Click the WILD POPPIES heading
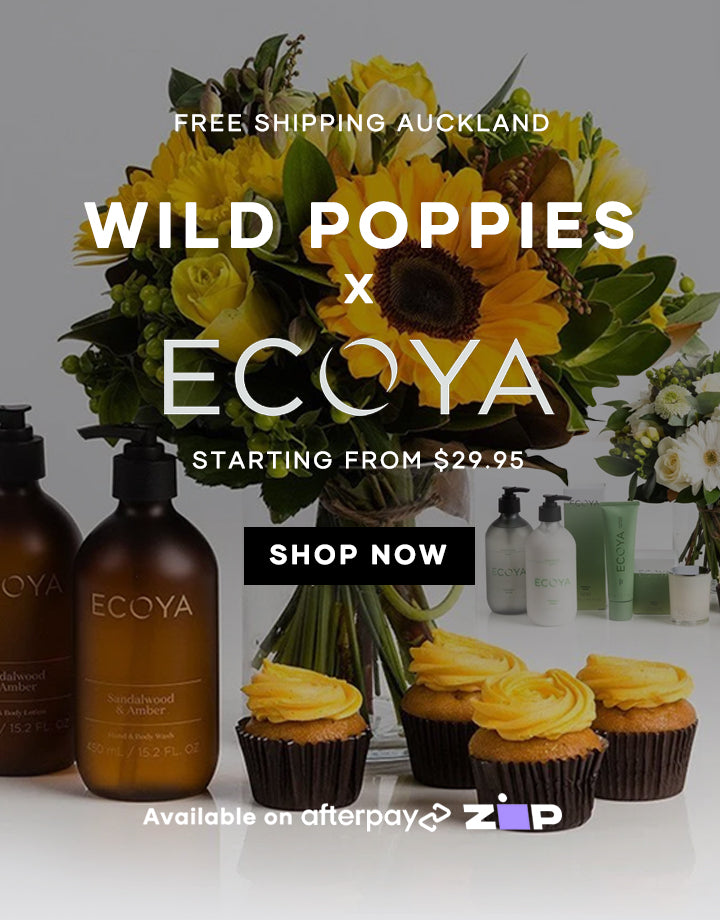The width and height of the screenshot is (720, 920). 359,226
